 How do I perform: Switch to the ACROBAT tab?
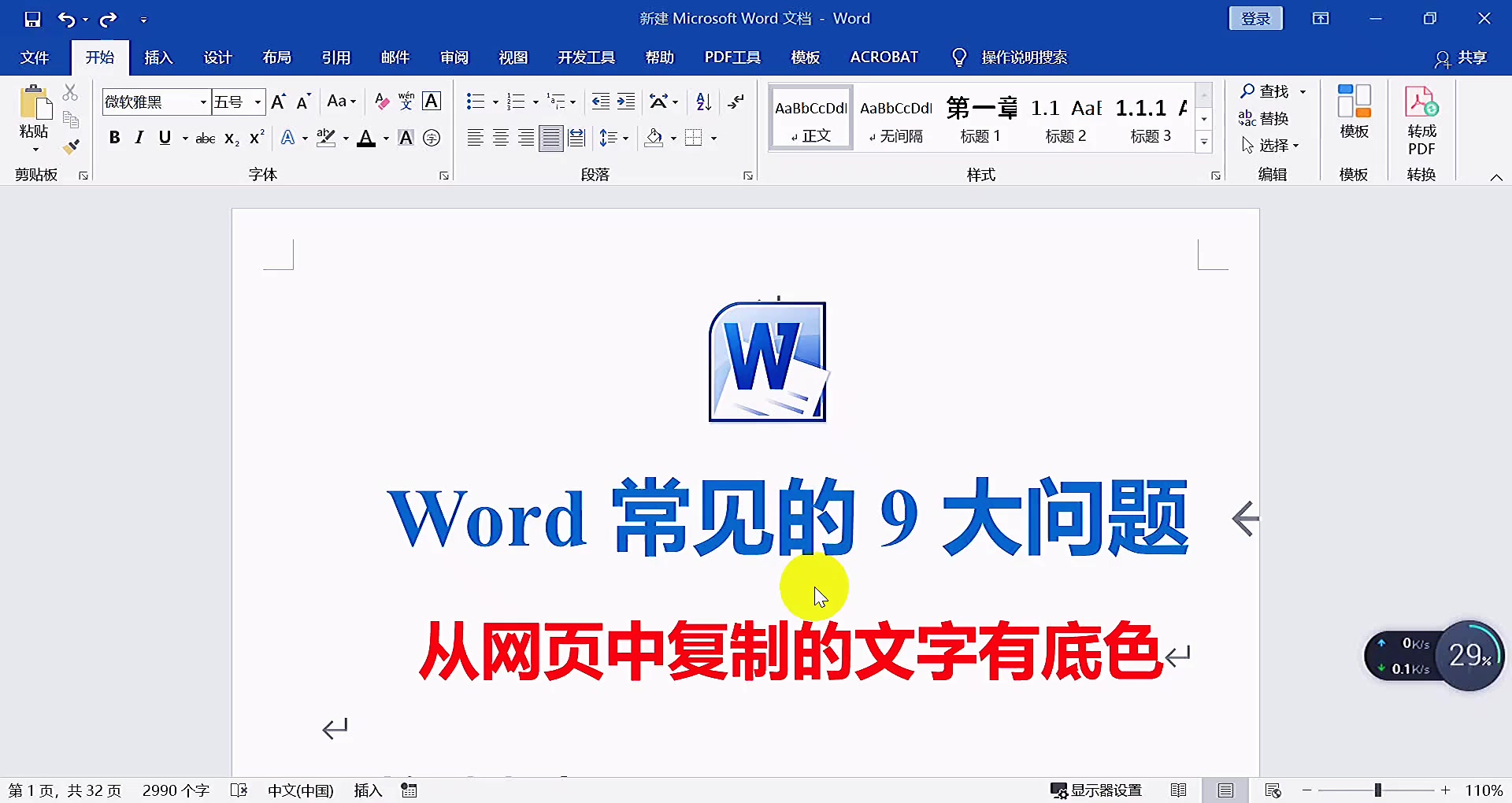(x=884, y=57)
